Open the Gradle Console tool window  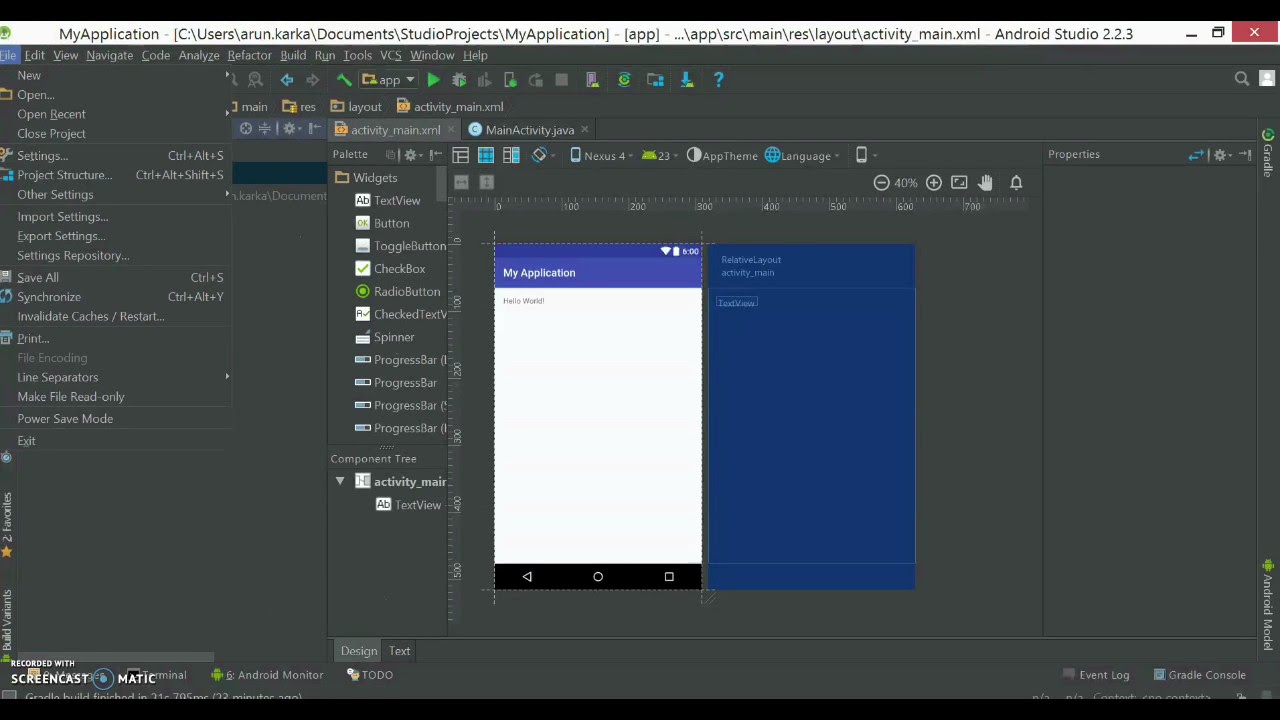coord(1199,675)
